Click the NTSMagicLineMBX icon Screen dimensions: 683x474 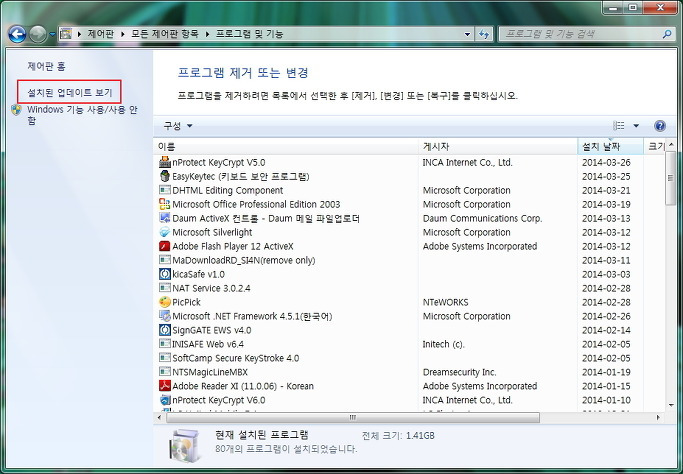pos(165,372)
